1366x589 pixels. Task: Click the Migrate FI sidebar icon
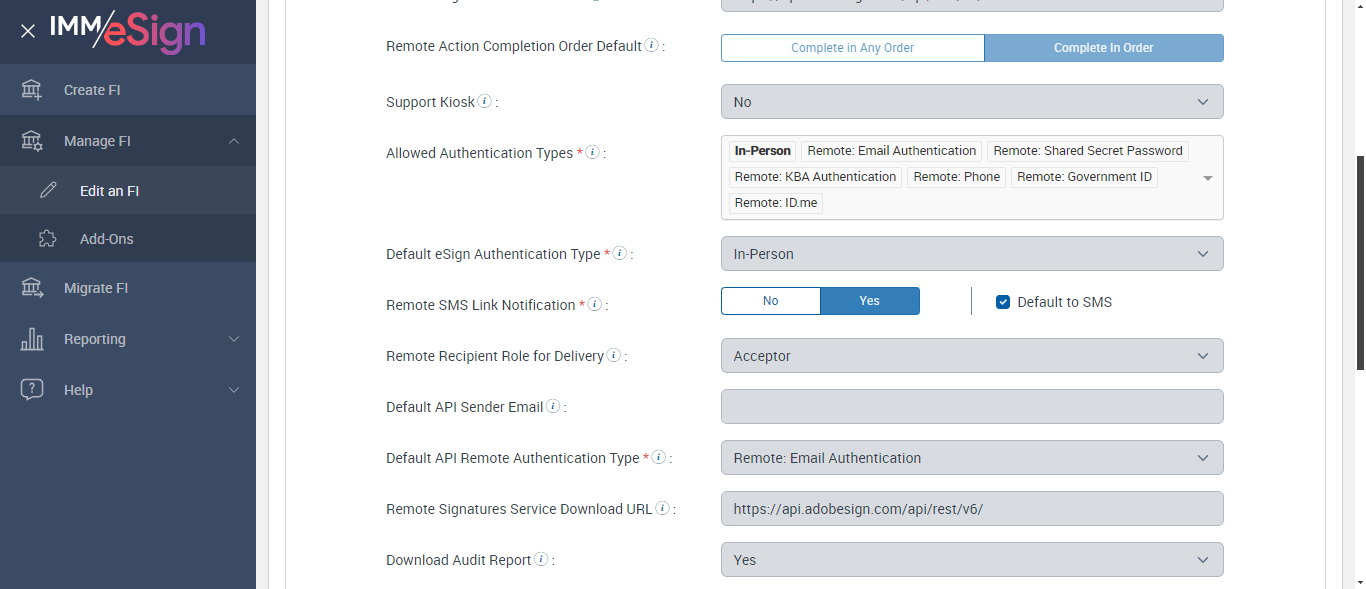(x=32, y=288)
